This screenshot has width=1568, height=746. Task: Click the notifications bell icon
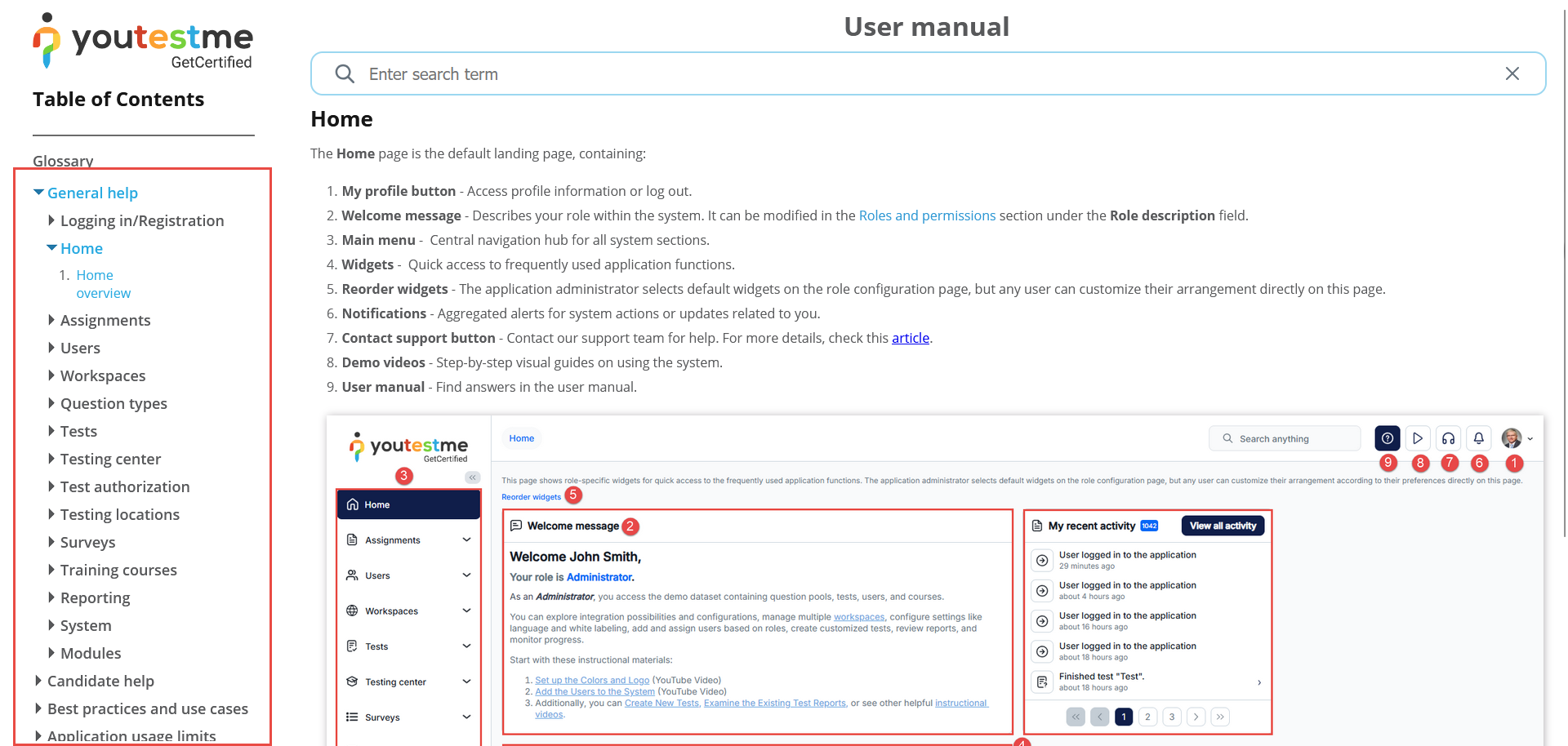[x=1478, y=438]
